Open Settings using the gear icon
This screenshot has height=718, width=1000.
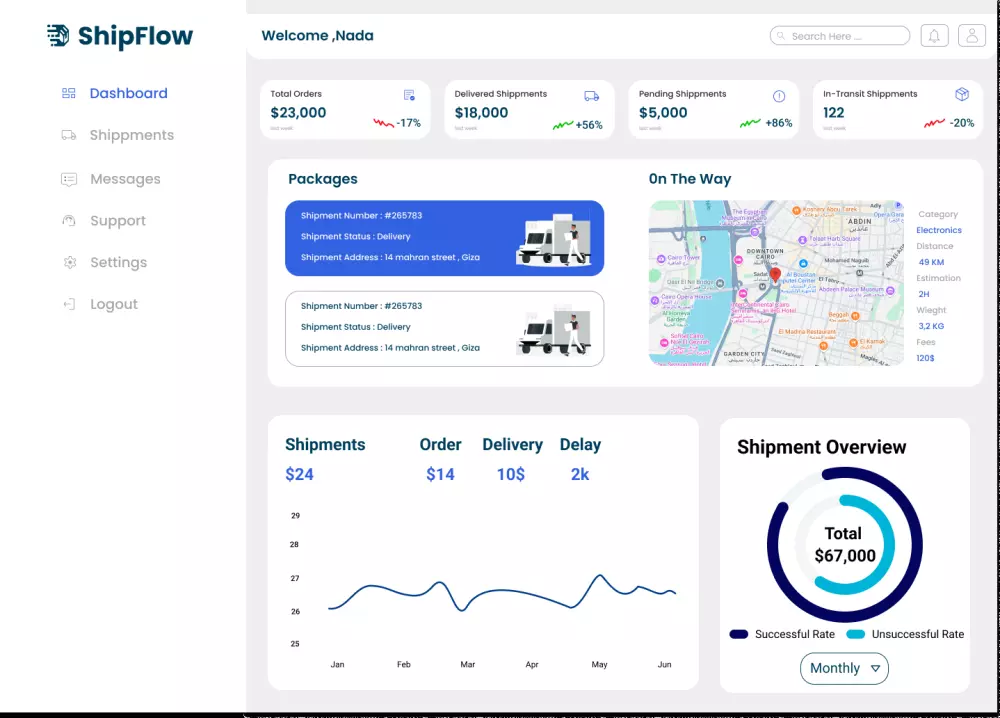point(67,262)
